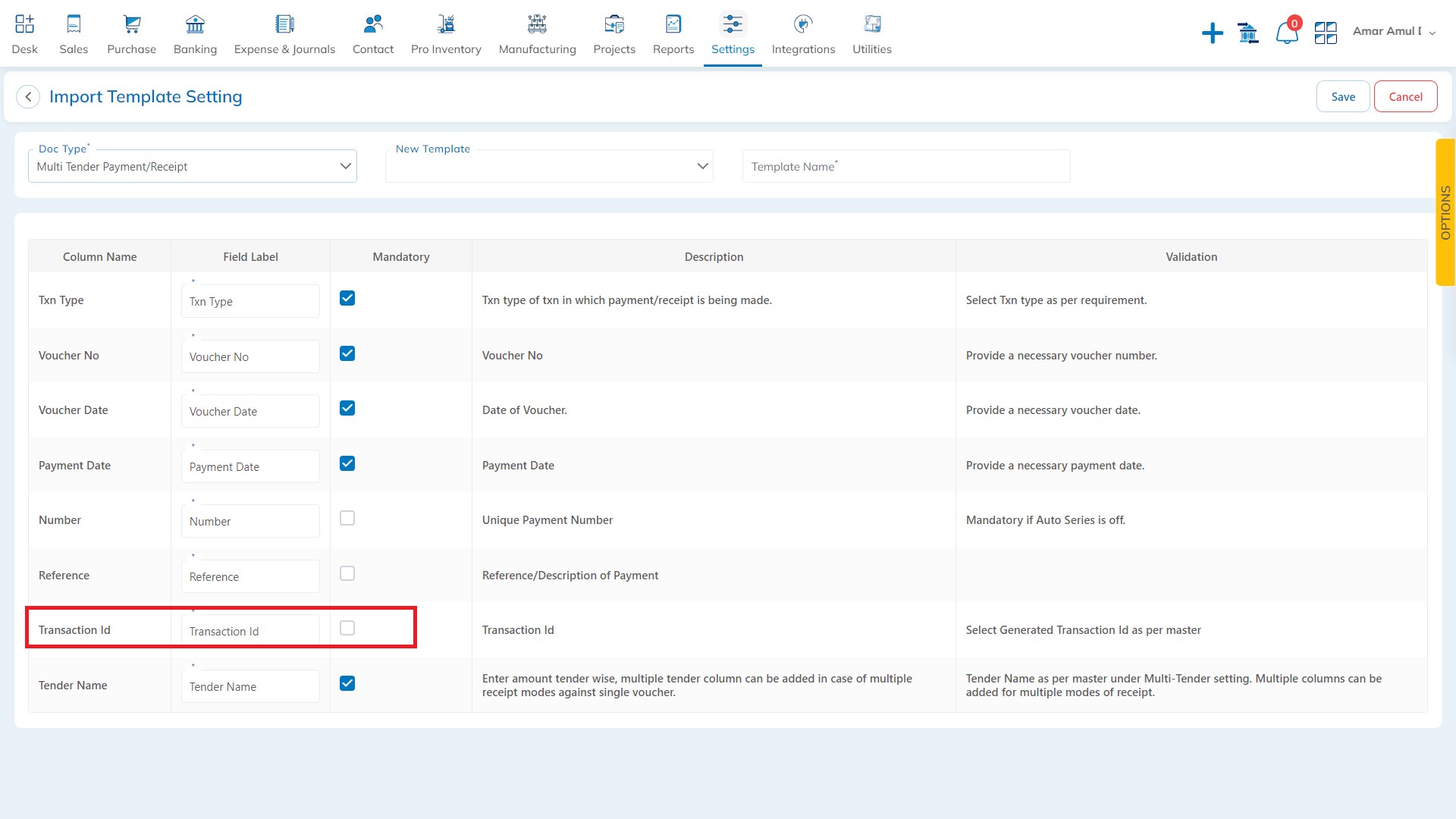Open the Manufacturing module icon
This screenshot has height=819, width=1456.
click(x=537, y=25)
